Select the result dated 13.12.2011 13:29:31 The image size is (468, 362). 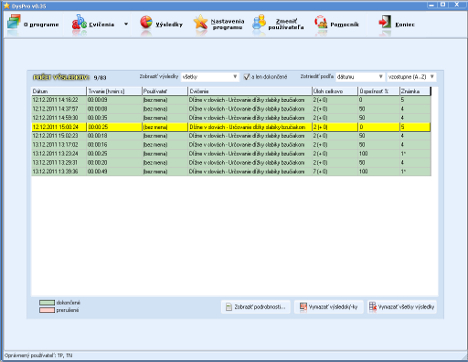click(231, 163)
